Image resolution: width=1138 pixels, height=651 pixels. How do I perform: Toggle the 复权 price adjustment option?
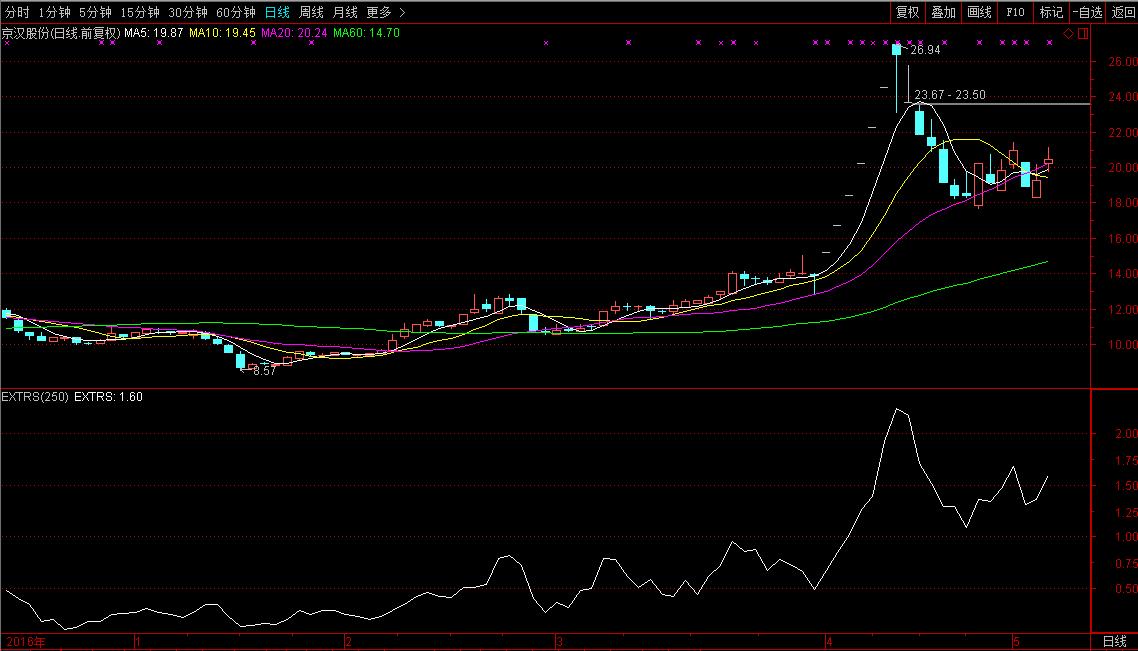907,12
